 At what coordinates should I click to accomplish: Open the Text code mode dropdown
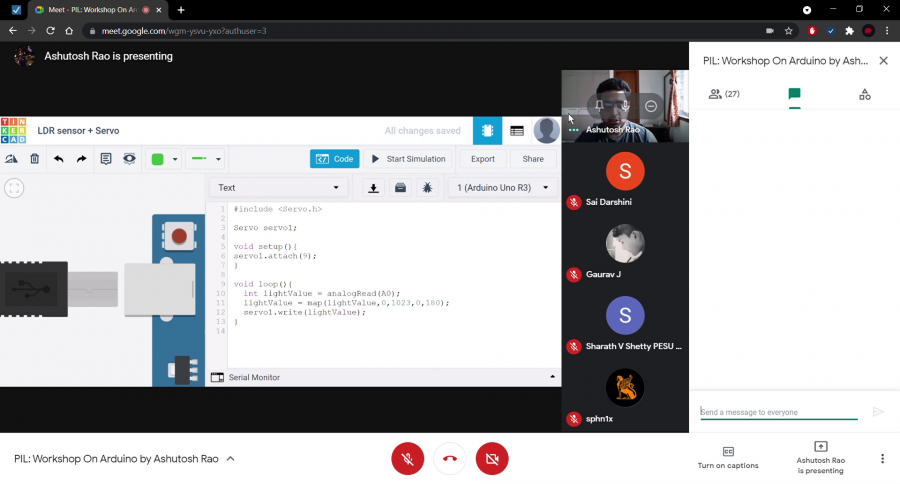click(279, 188)
